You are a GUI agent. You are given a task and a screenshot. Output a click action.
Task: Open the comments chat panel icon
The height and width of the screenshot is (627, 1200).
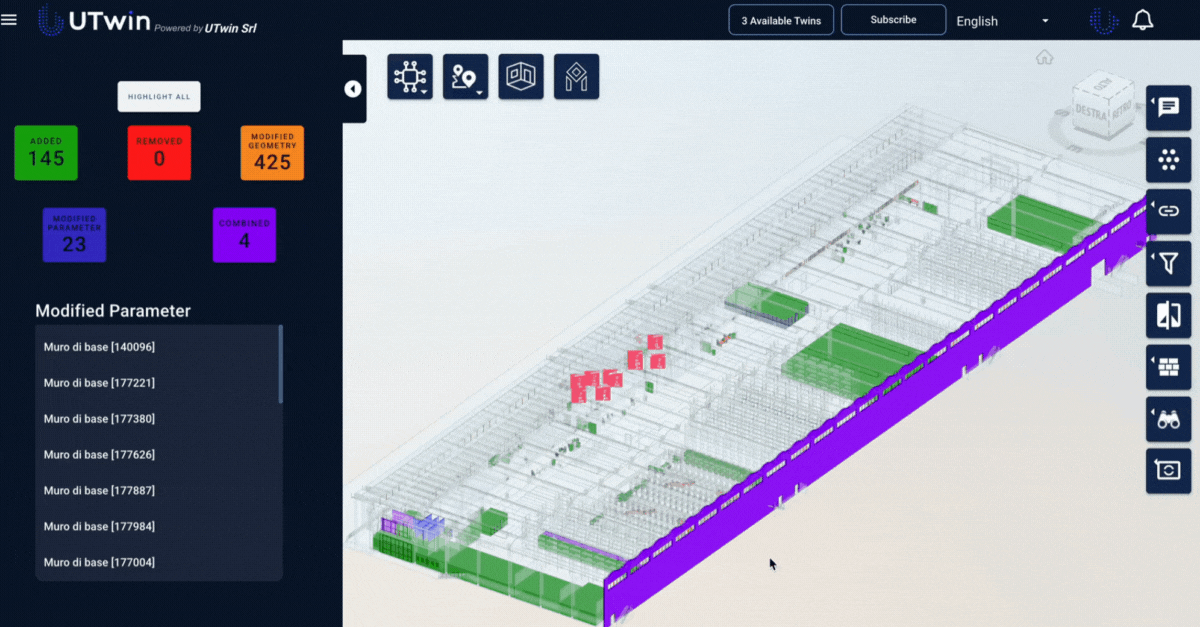click(1168, 107)
